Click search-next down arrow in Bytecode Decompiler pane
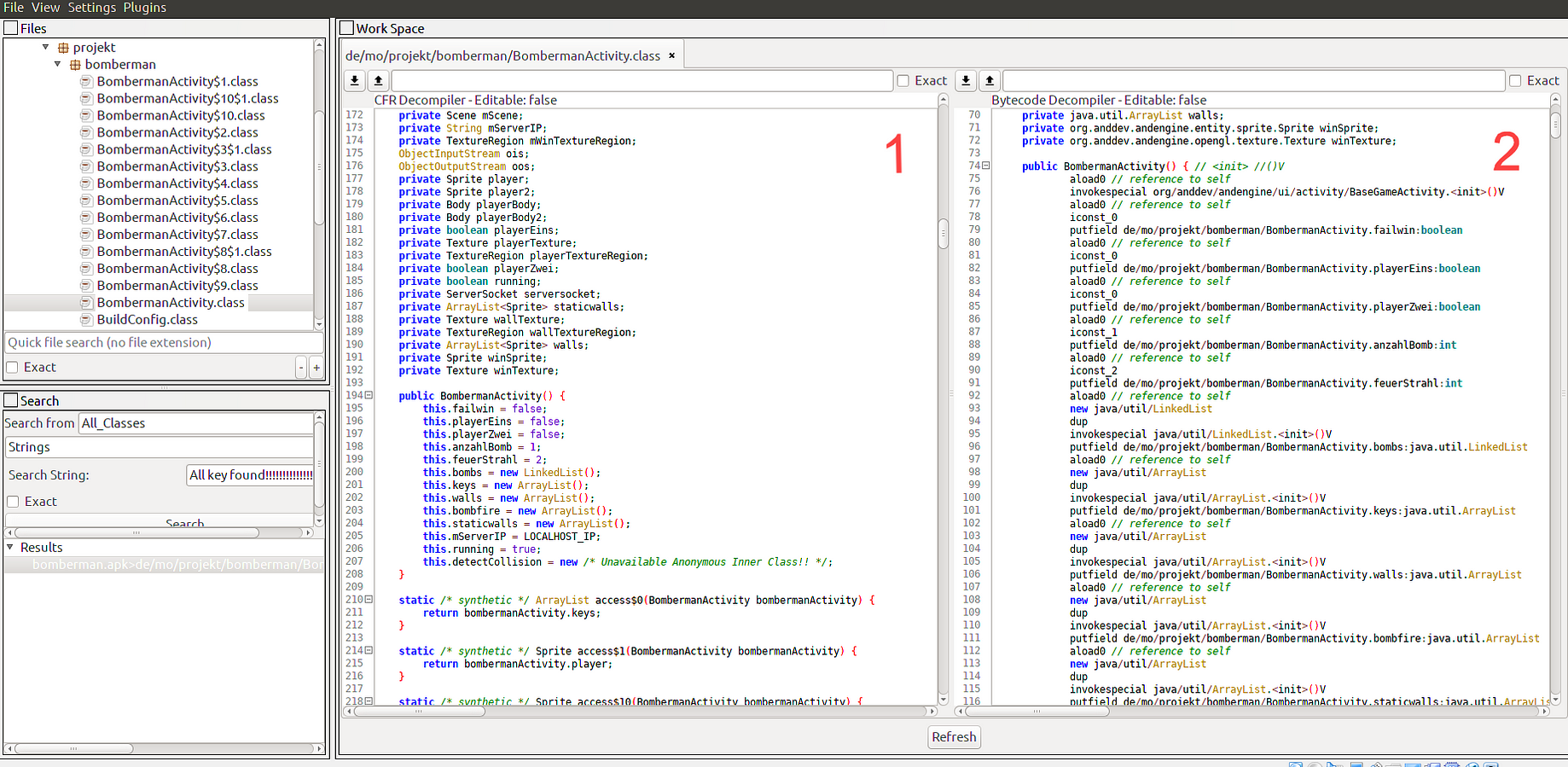This screenshot has width=1568, height=767. click(x=966, y=81)
